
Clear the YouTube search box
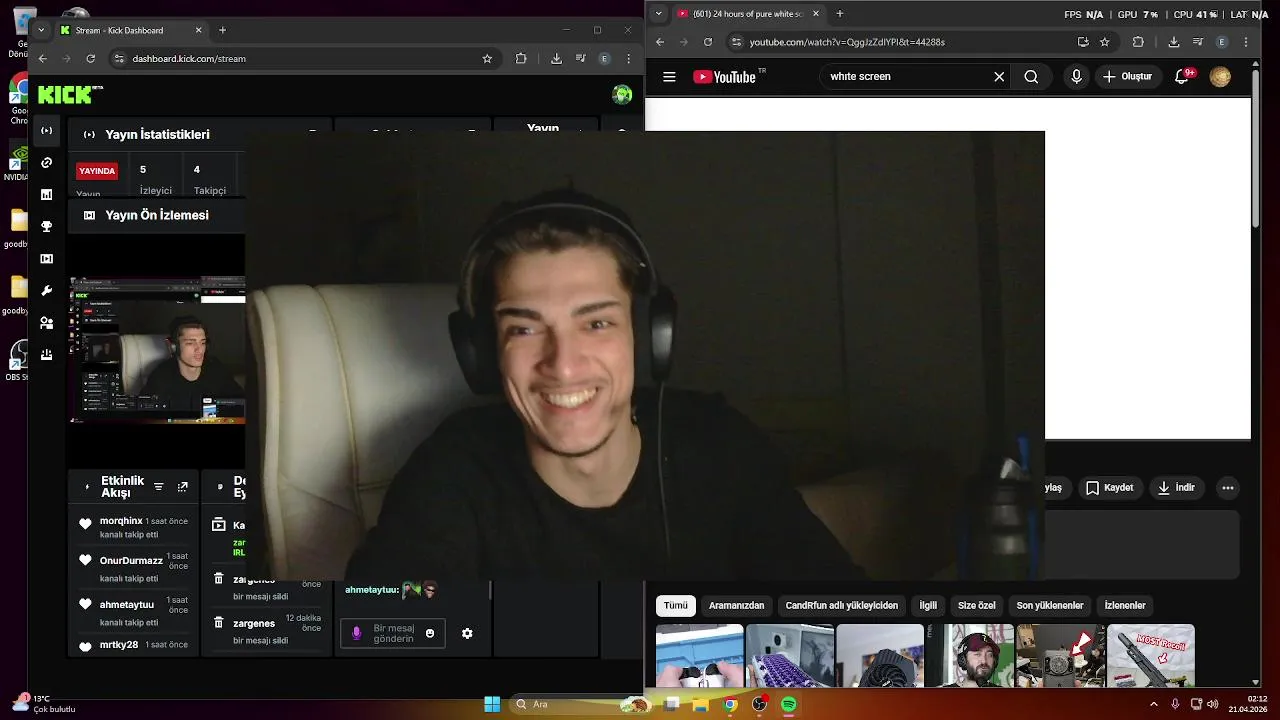(999, 77)
